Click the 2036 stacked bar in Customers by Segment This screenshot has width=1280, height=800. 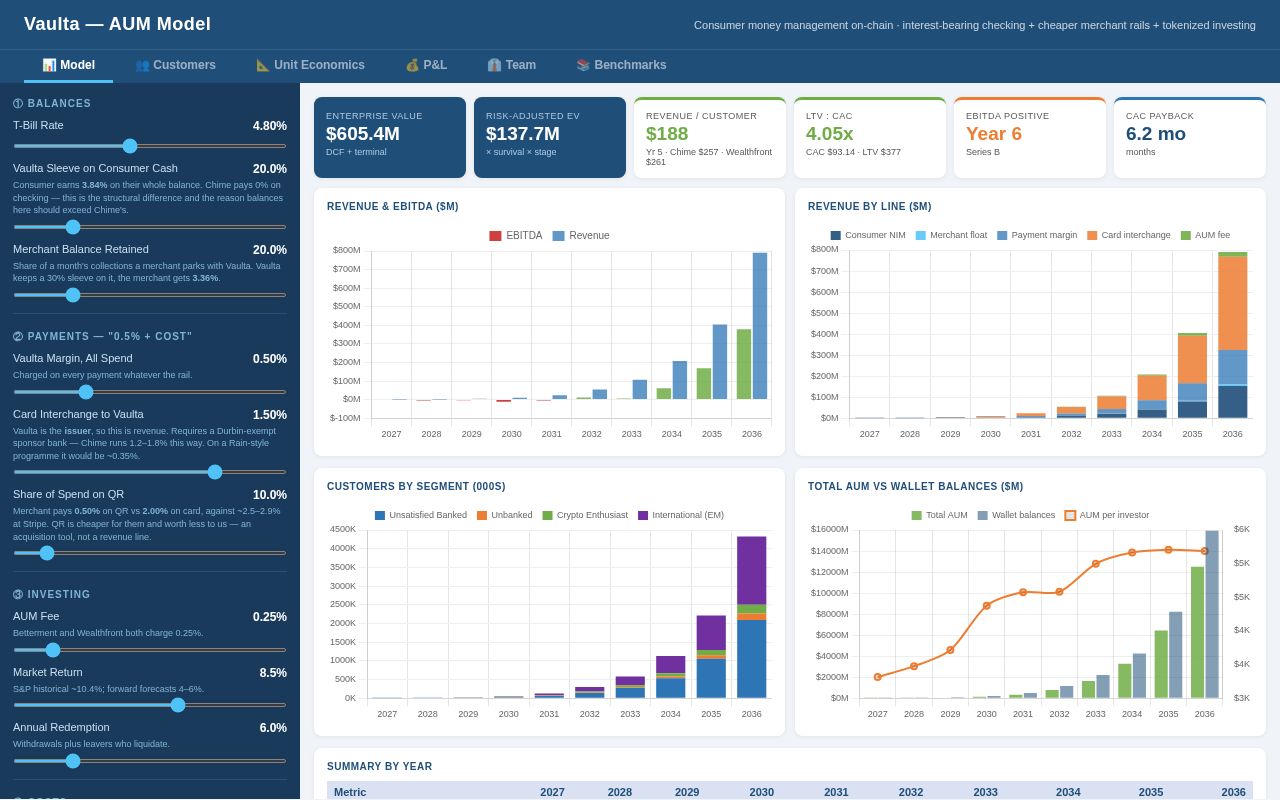(x=752, y=617)
